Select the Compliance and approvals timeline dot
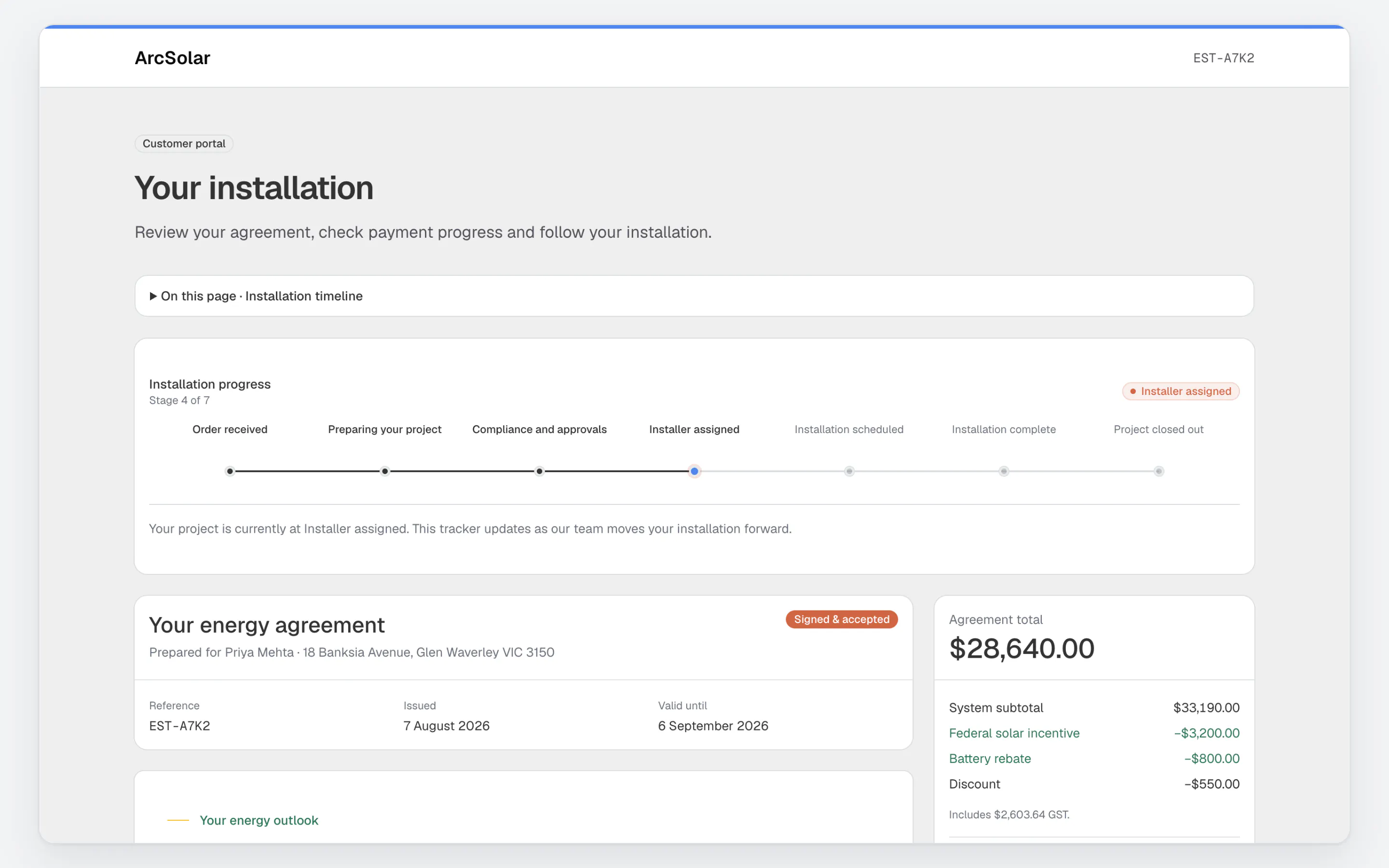The height and width of the screenshot is (868, 1389). pyautogui.click(x=540, y=471)
